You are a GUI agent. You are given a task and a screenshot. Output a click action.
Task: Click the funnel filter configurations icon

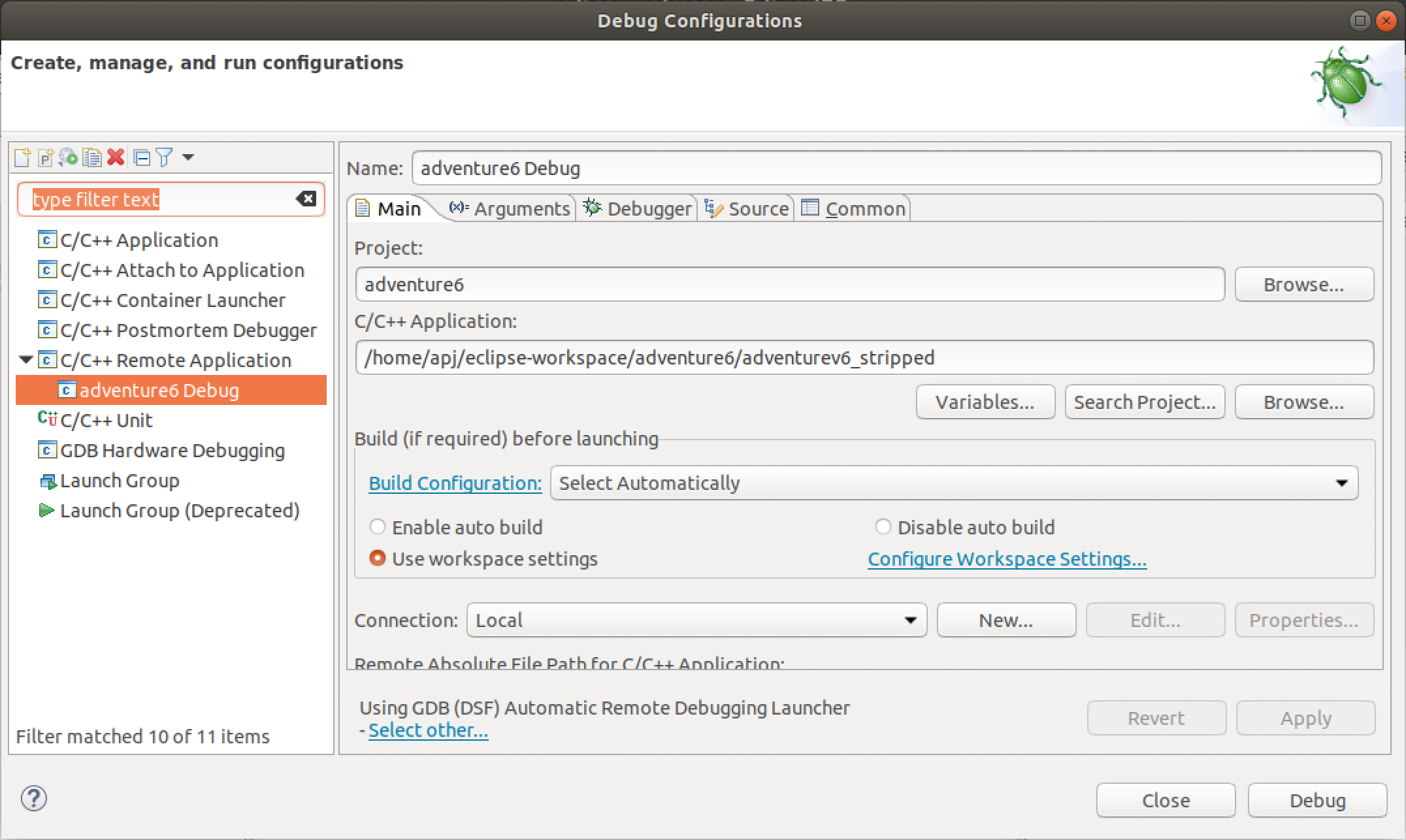tap(164, 157)
